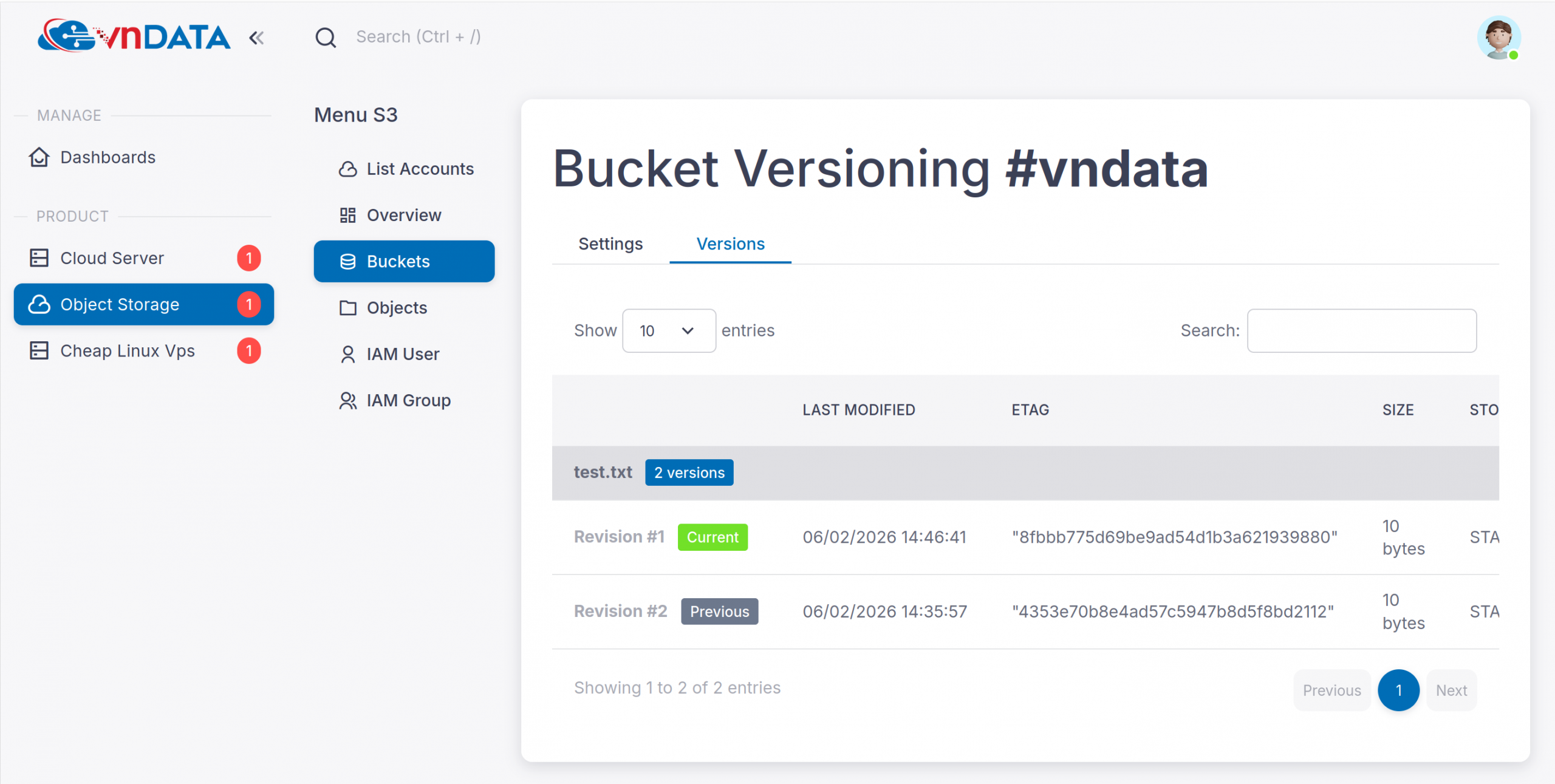Open the user avatar menu
The image size is (1555, 784).
1498,38
